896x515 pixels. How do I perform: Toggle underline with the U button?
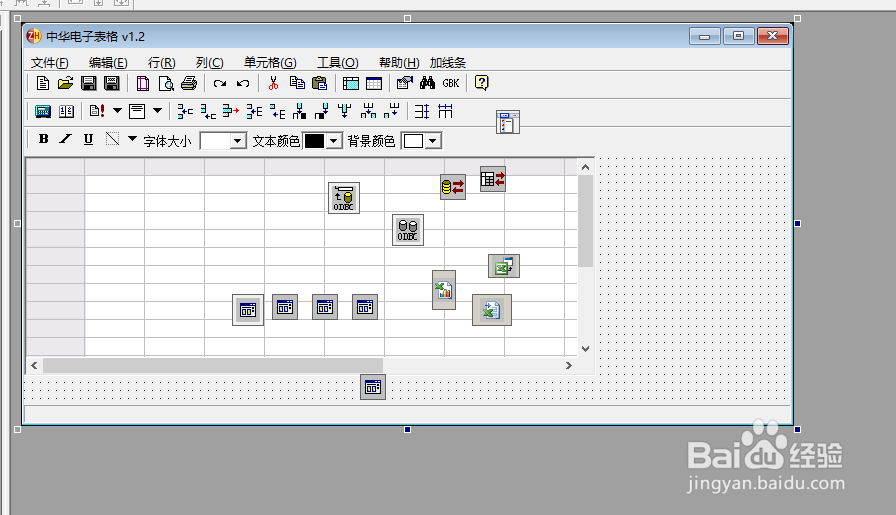88,139
